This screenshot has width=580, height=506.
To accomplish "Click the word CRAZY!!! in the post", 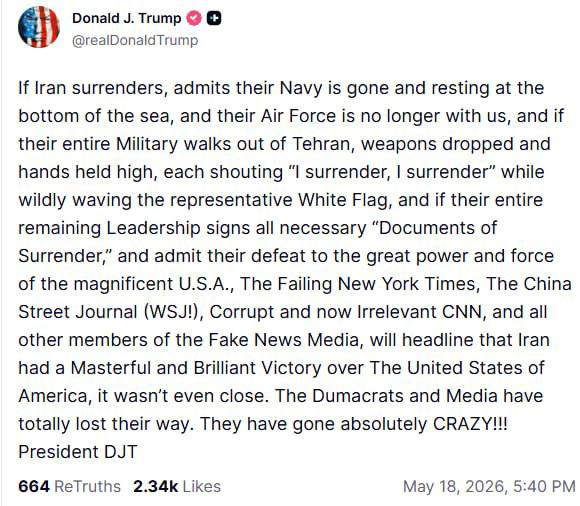I will coord(470,424).
